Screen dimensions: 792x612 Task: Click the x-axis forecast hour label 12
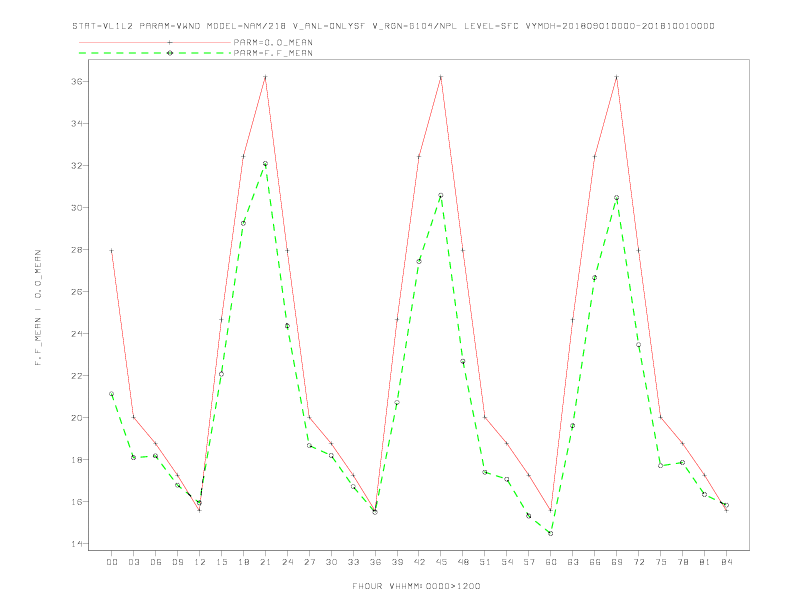point(200,562)
